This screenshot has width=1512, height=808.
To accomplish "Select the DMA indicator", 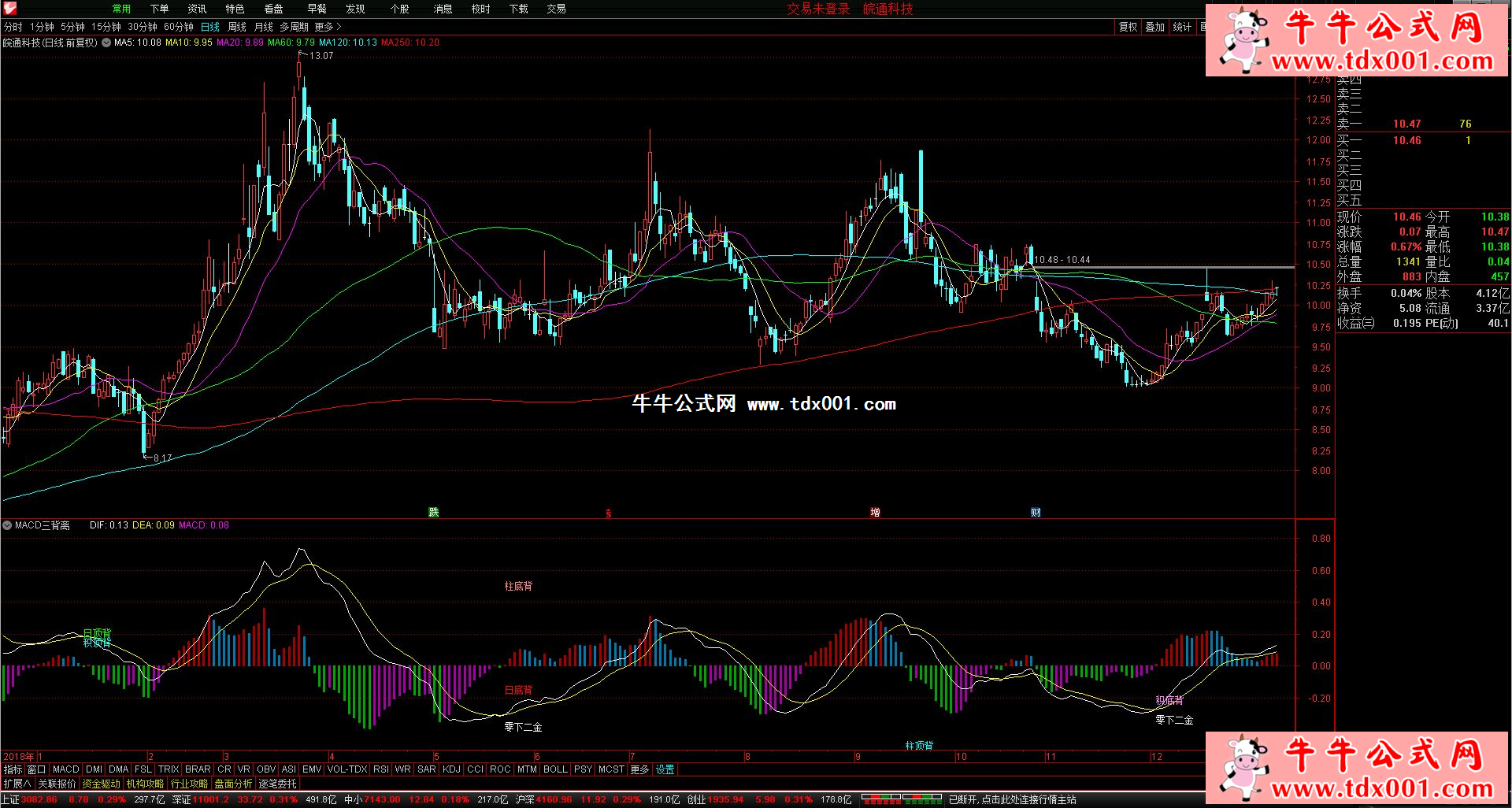I will [x=119, y=769].
